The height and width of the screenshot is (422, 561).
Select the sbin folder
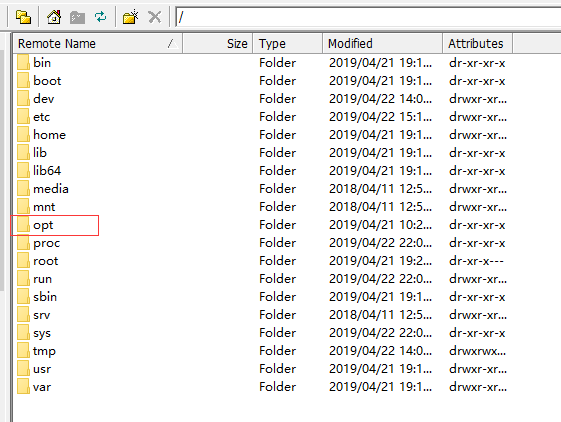(x=45, y=297)
